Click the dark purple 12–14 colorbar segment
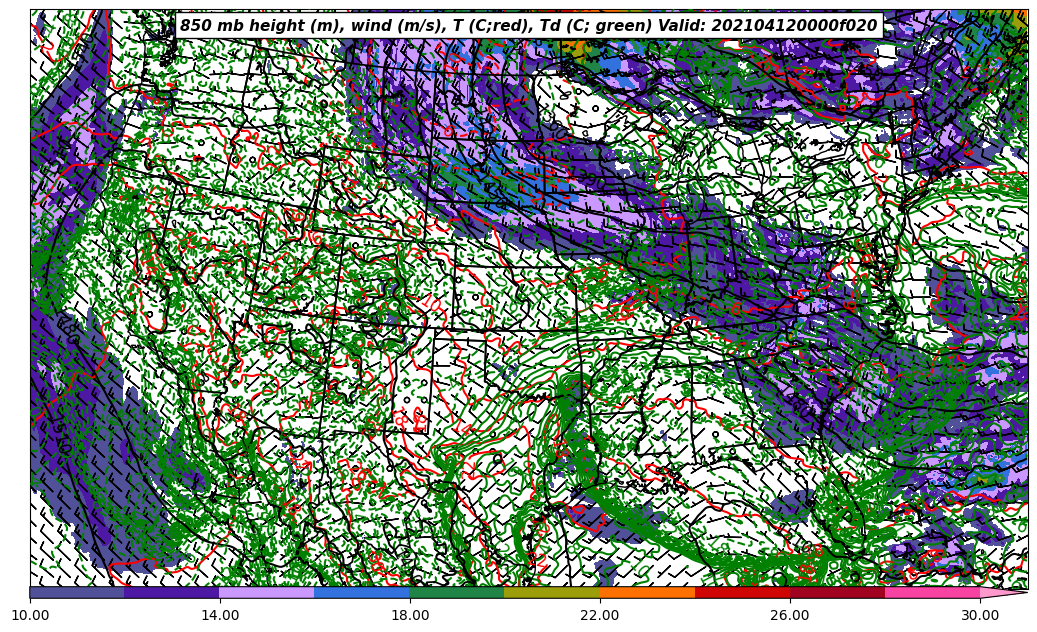 tap(172, 592)
